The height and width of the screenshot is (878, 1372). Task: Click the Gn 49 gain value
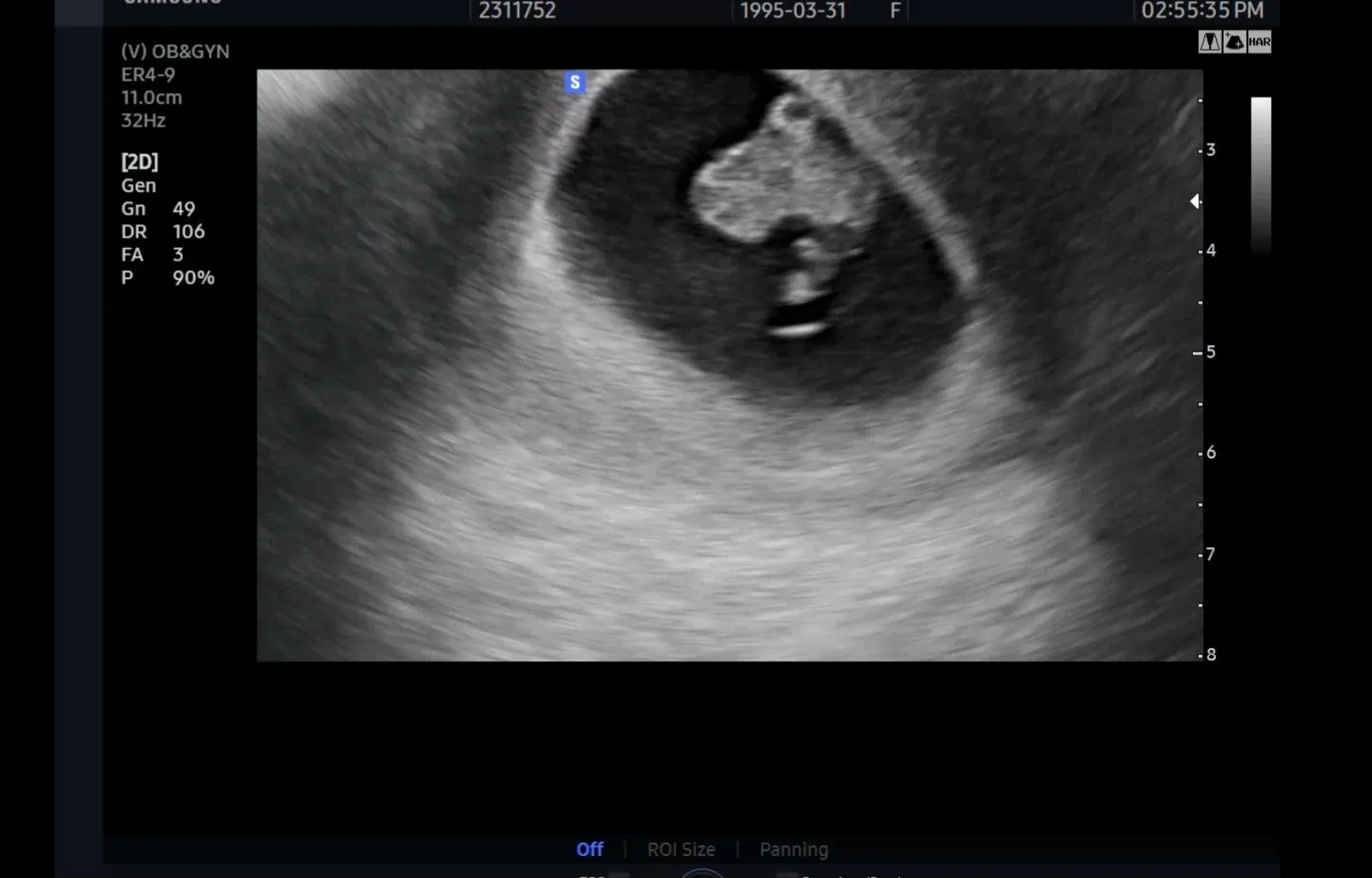click(158, 208)
